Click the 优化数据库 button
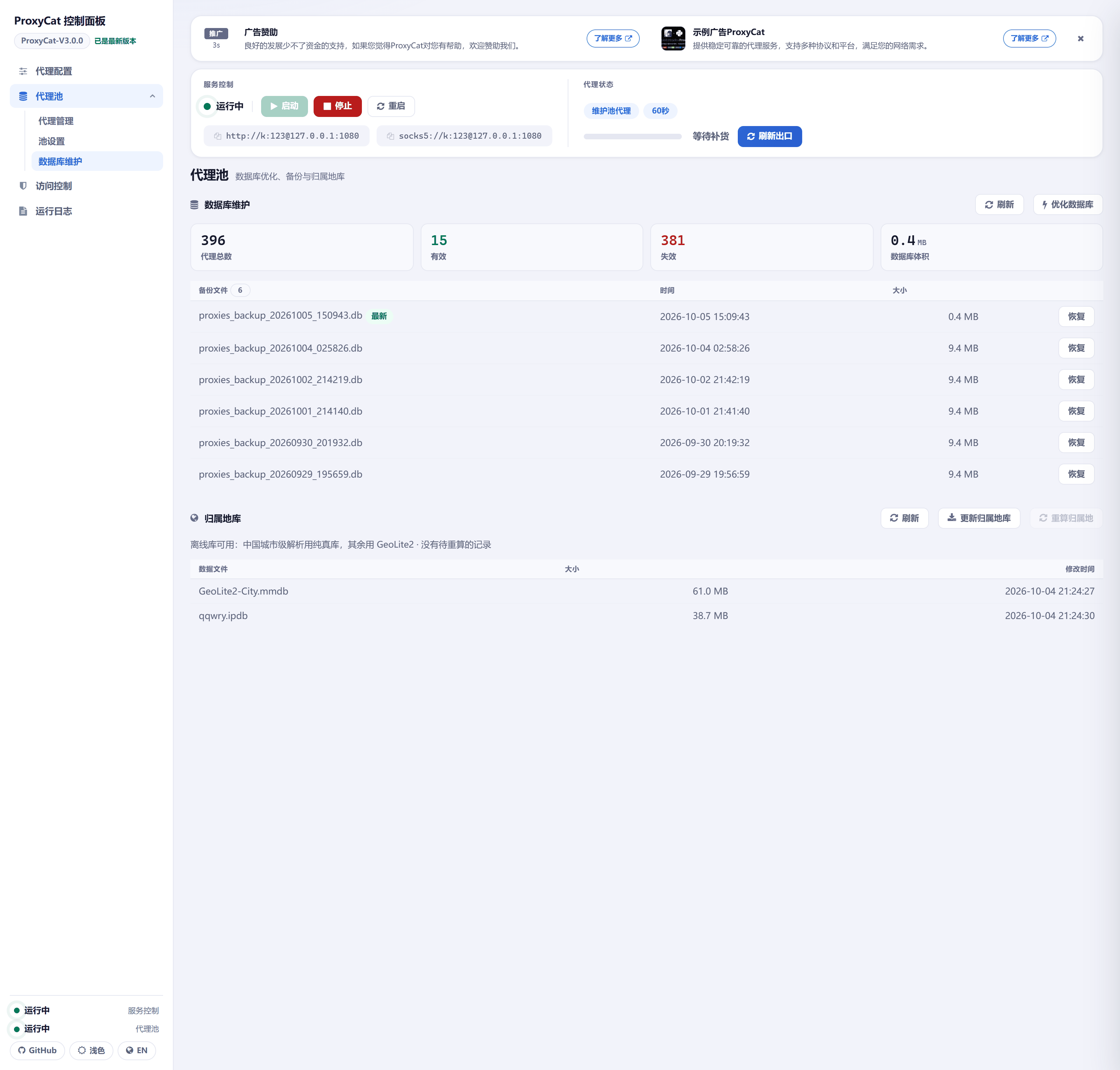Screen dimensions: 1120x1070 point(1067,205)
